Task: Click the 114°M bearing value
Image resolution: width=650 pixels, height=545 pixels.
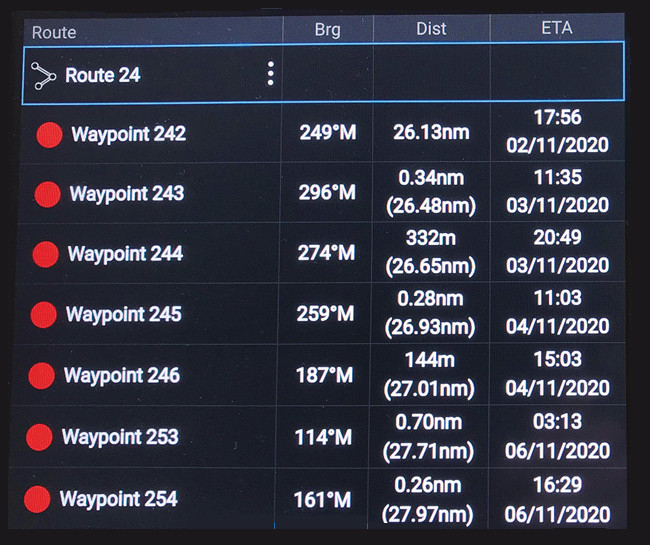Action: point(323,437)
